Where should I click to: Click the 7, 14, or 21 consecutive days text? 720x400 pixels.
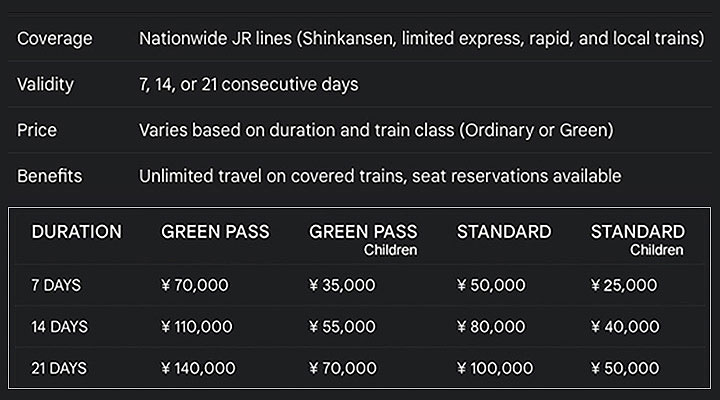tap(248, 85)
